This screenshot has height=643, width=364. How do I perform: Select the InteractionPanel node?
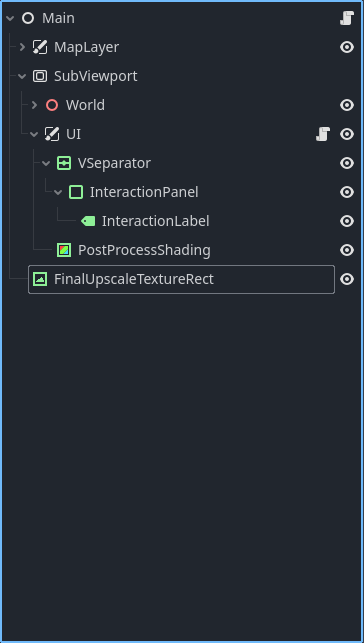click(x=144, y=192)
